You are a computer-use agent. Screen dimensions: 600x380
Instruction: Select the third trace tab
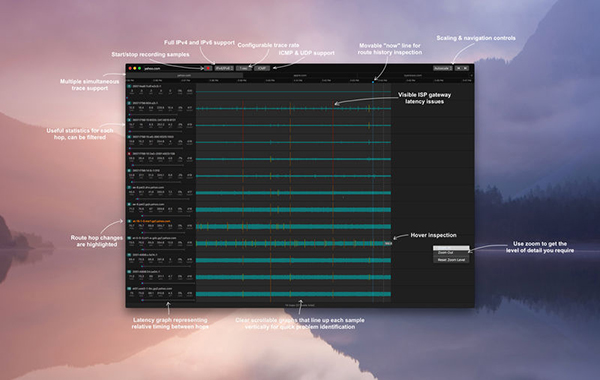click(x=413, y=75)
